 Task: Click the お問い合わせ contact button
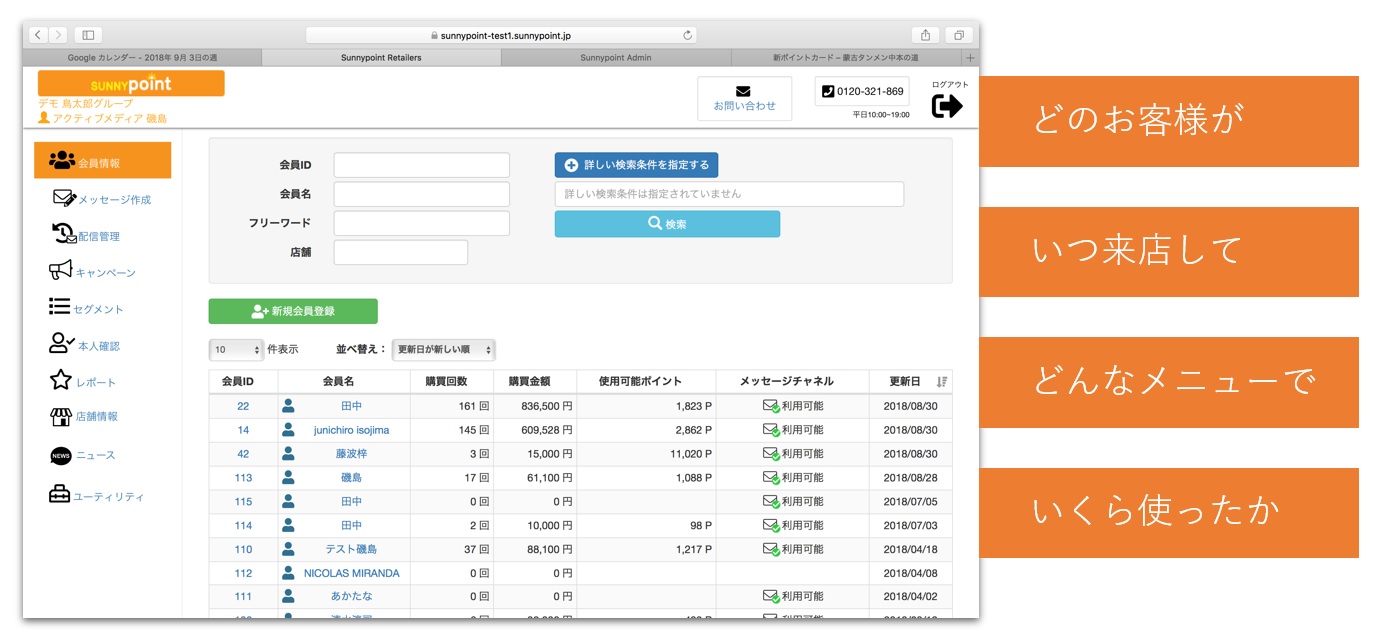[744, 98]
